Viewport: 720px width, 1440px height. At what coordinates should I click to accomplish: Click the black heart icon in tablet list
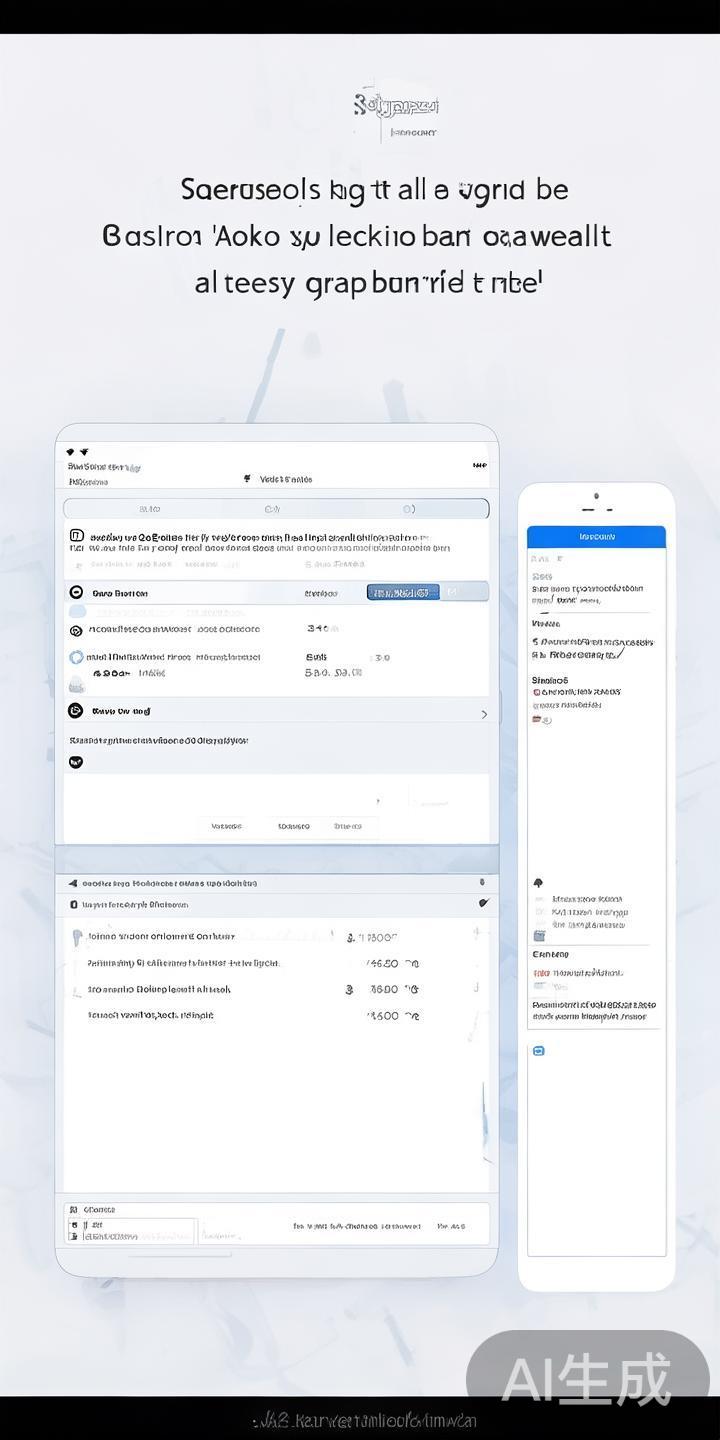76,762
